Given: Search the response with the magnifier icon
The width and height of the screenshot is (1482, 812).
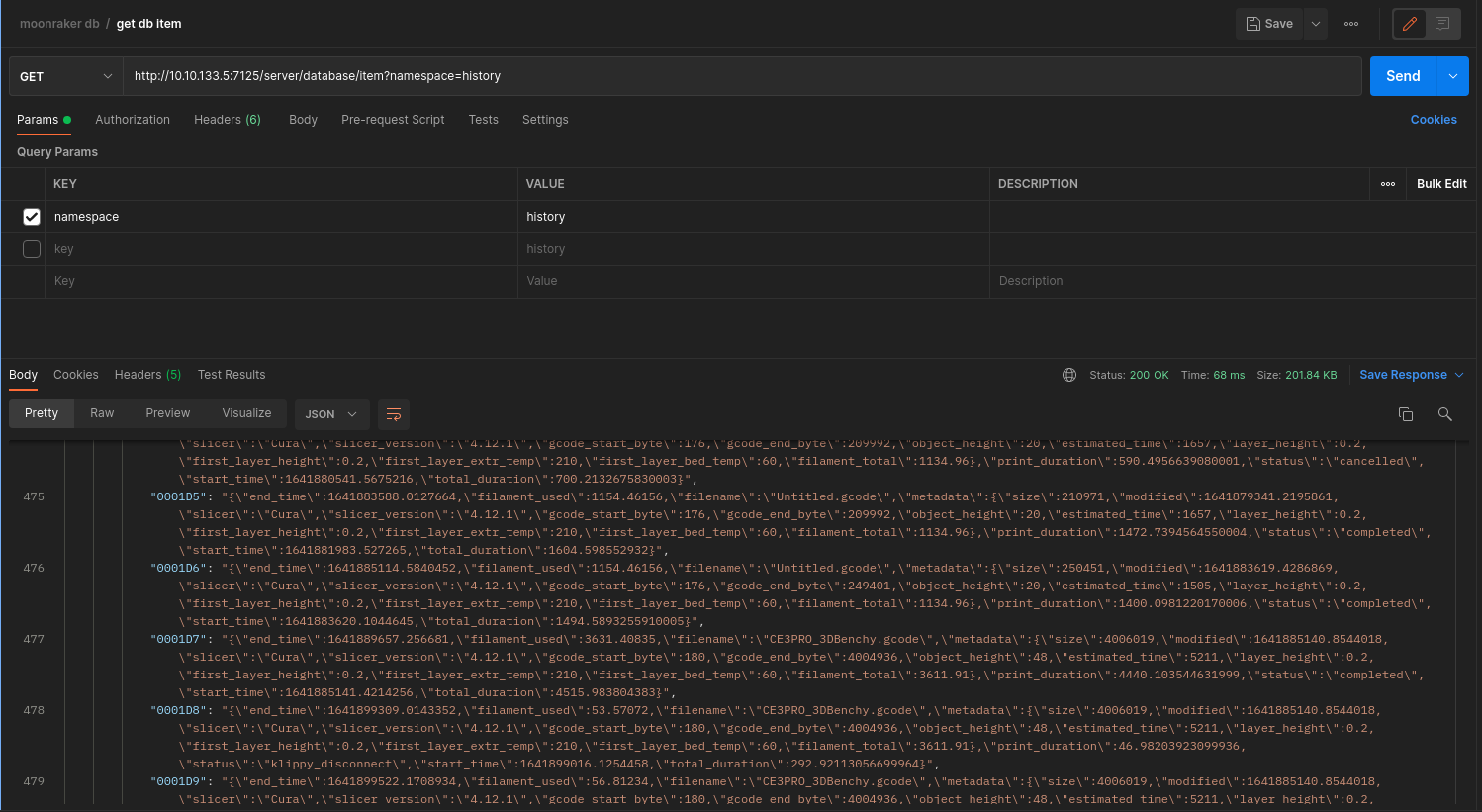Looking at the screenshot, I should [1444, 414].
